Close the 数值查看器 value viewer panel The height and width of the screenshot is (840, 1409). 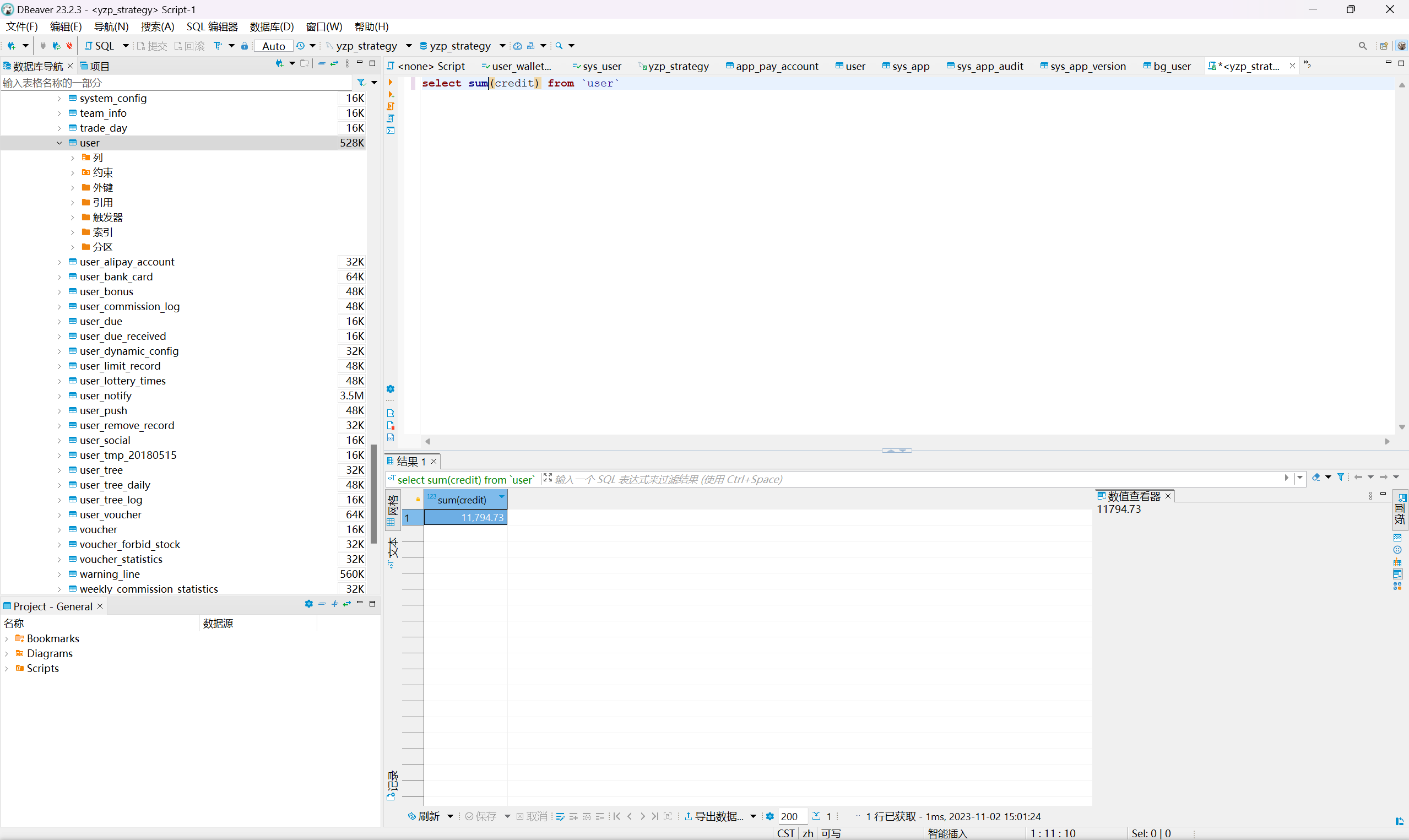(1168, 496)
